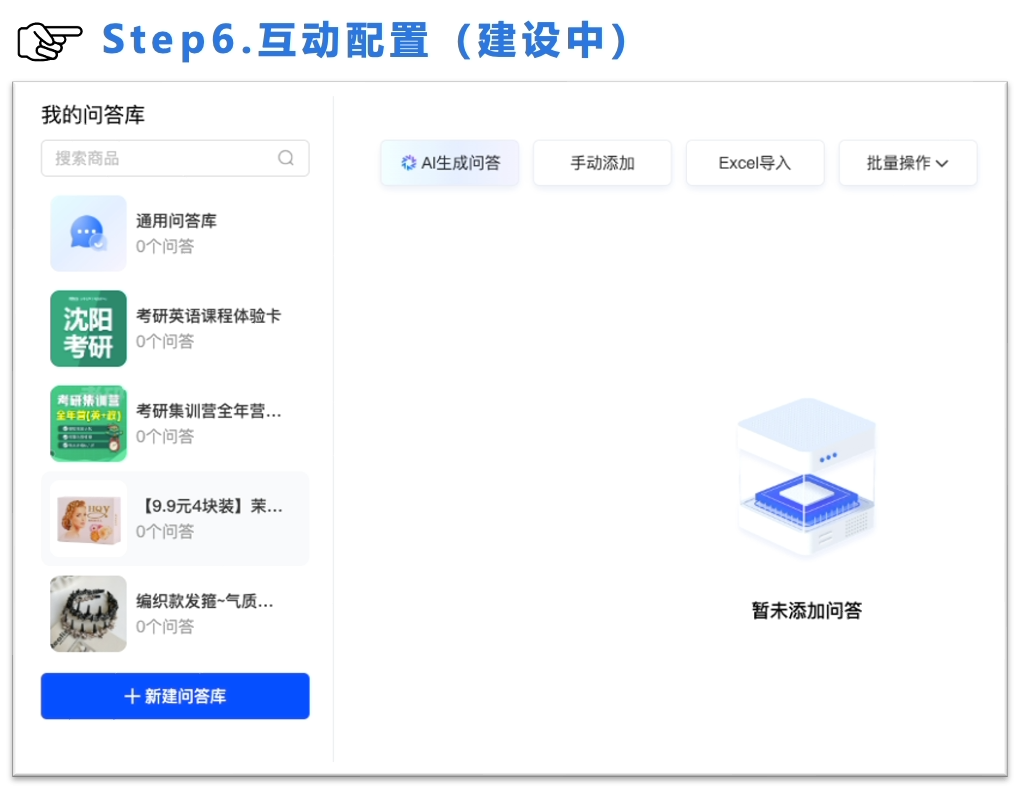Select the 编织款发箍 product thumbnail

[88, 613]
